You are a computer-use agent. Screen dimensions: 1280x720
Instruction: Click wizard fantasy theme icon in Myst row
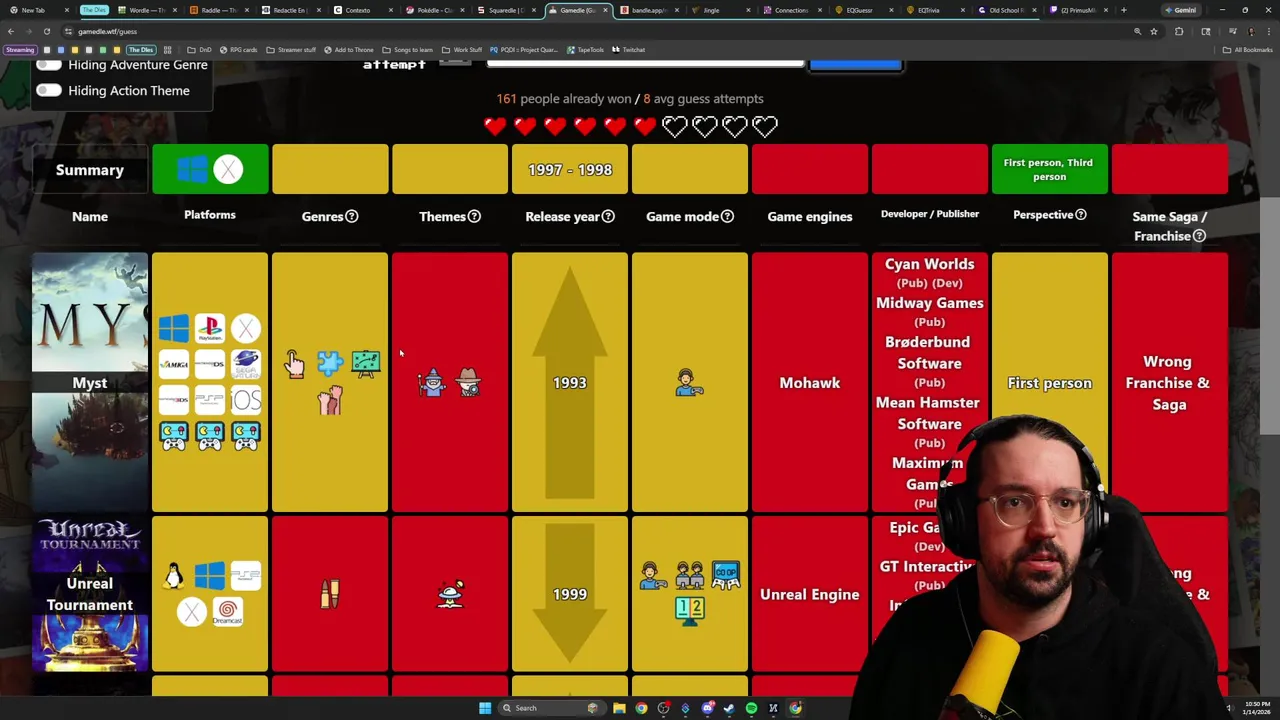(432, 382)
